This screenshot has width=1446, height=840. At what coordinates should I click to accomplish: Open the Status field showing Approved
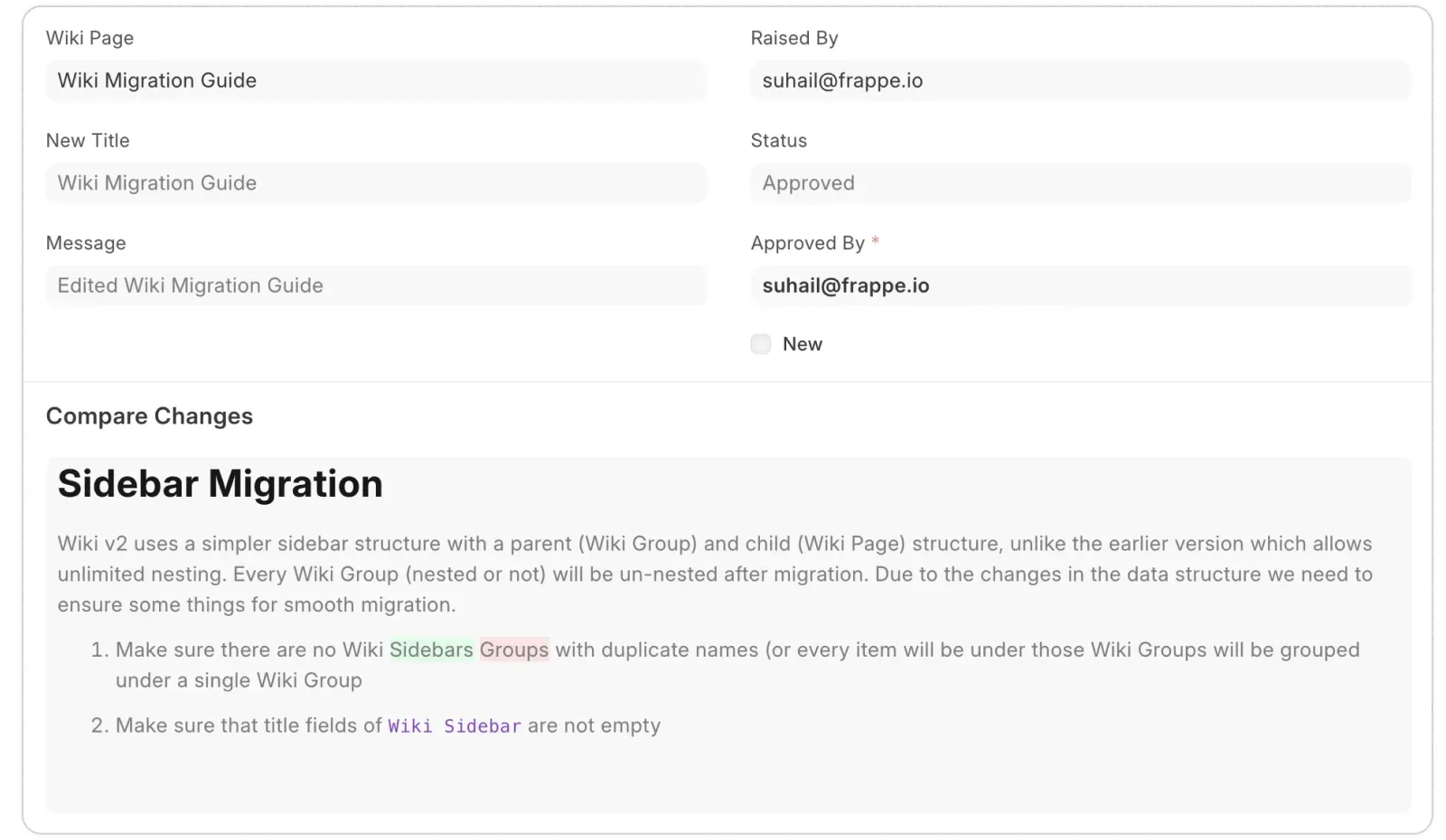1080,183
